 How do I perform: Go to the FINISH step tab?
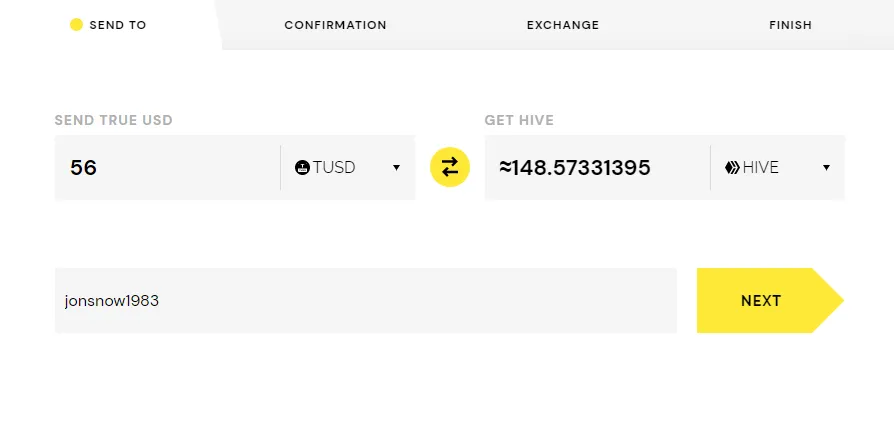(790, 25)
